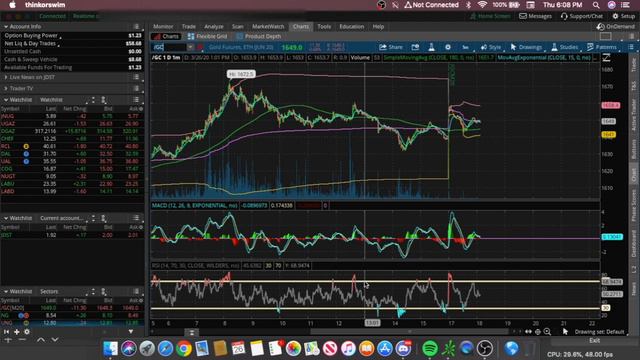This screenshot has height=360, width=640.
Task: Open the Analyze tab
Action: tap(213, 27)
